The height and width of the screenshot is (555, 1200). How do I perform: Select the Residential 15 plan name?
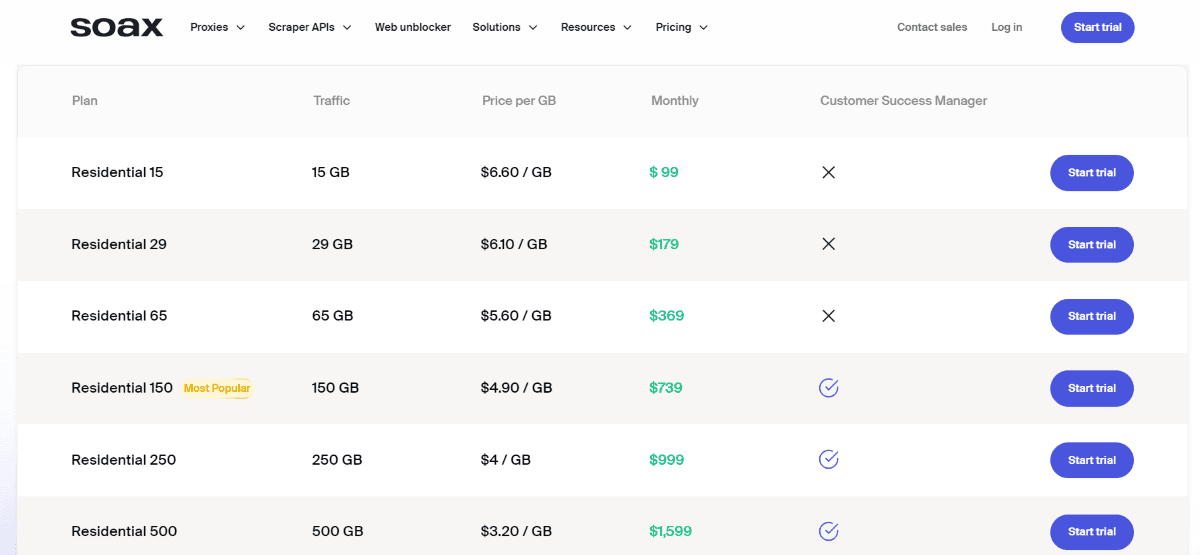click(x=117, y=172)
